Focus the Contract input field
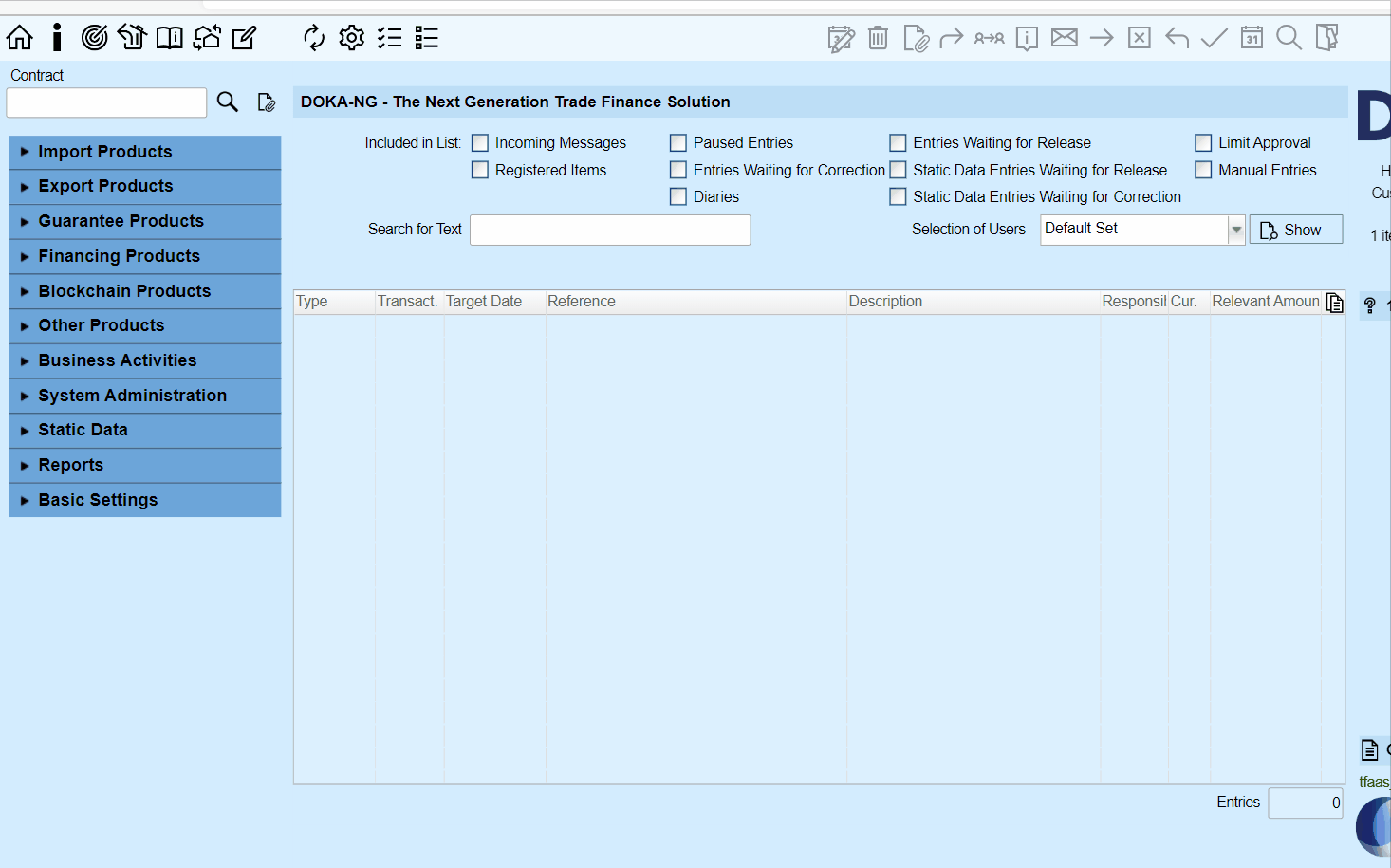The width and height of the screenshot is (1391, 868). point(106,102)
